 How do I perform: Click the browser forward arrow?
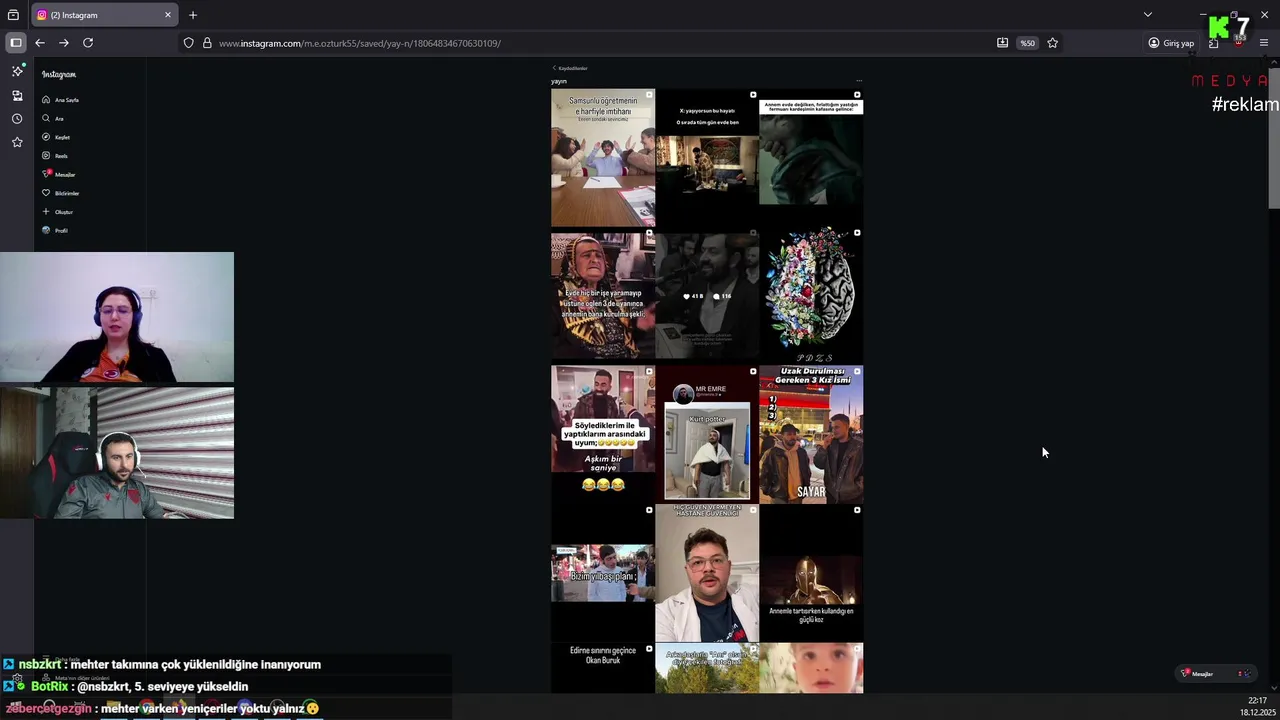pyautogui.click(x=64, y=43)
